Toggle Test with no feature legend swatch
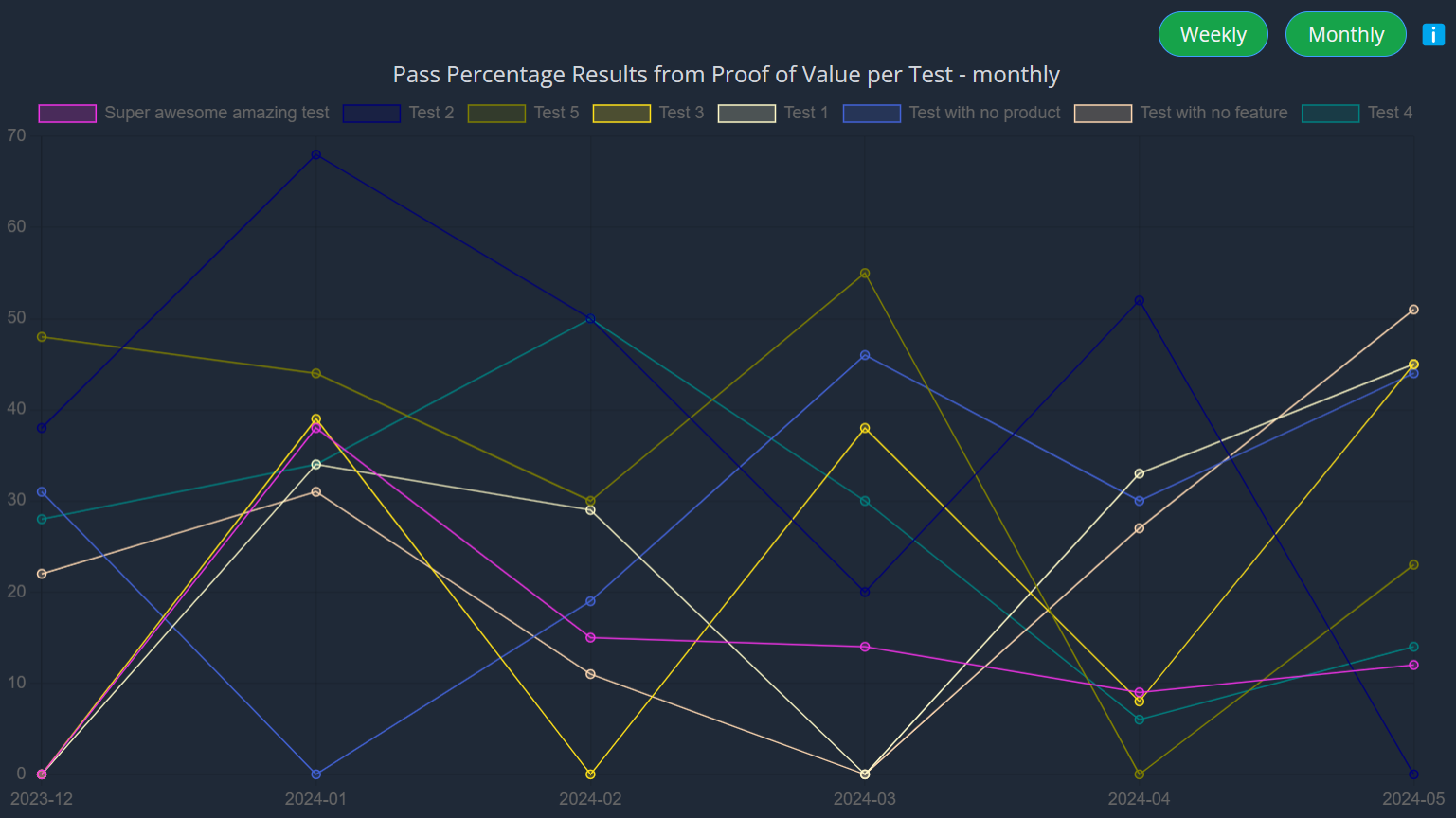1456x818 pixels. [1103, 114]
